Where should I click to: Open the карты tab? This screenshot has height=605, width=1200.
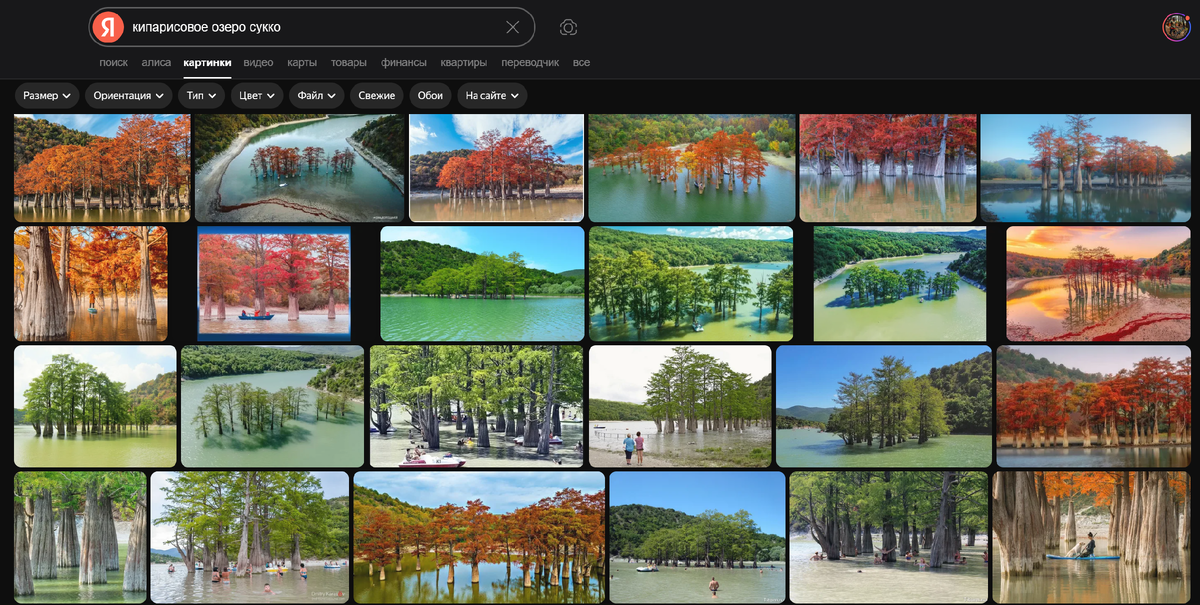click(x=302, y=62)
